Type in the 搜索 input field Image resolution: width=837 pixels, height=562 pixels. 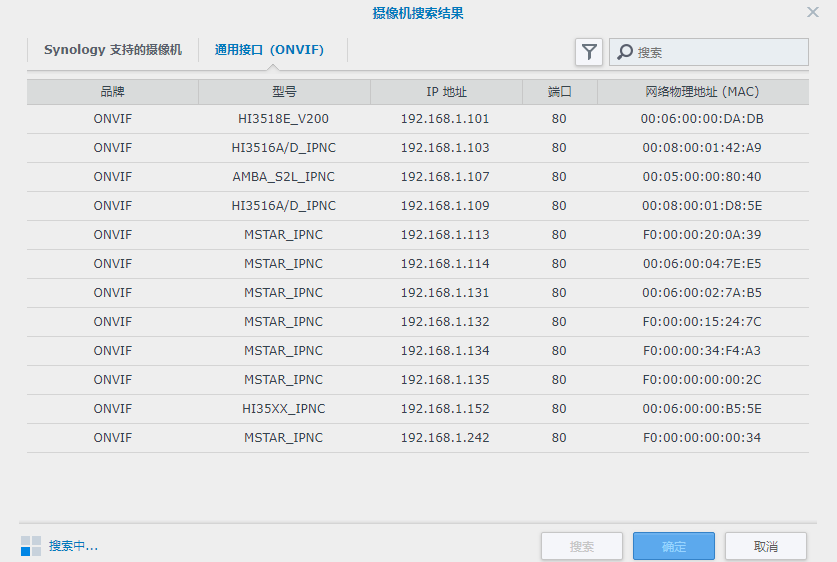click(x=718, y=52)
